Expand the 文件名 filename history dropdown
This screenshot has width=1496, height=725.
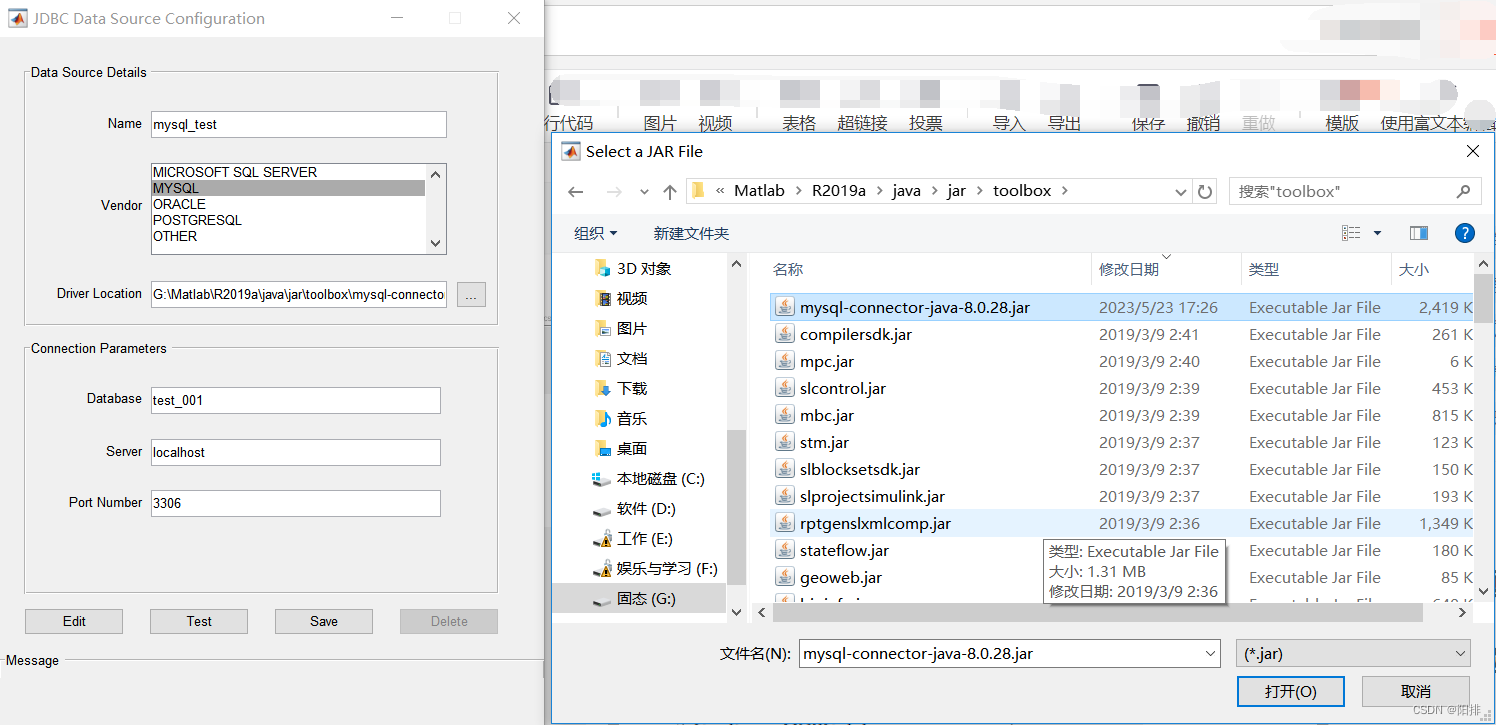(1210, 654)
